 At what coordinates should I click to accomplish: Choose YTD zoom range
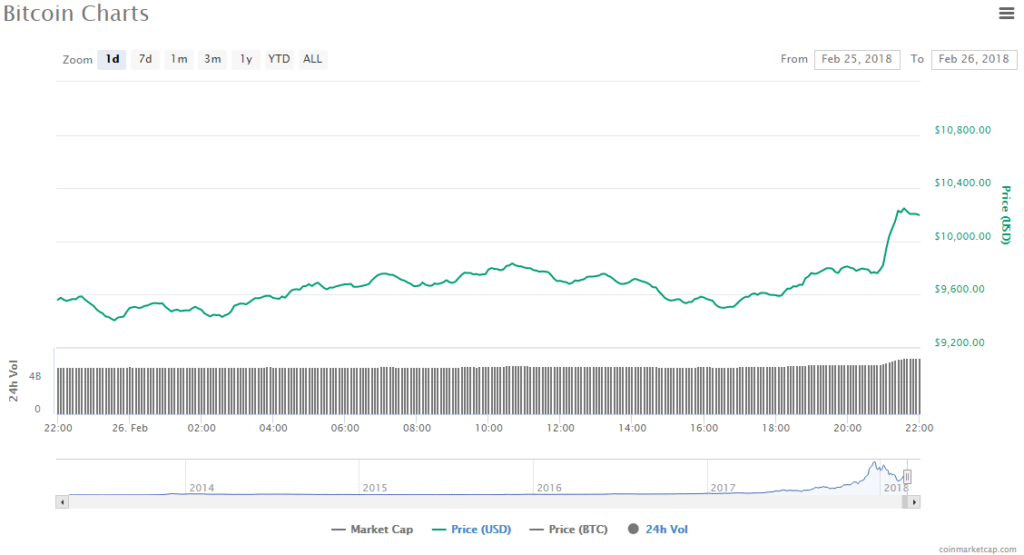click(279, 59)
